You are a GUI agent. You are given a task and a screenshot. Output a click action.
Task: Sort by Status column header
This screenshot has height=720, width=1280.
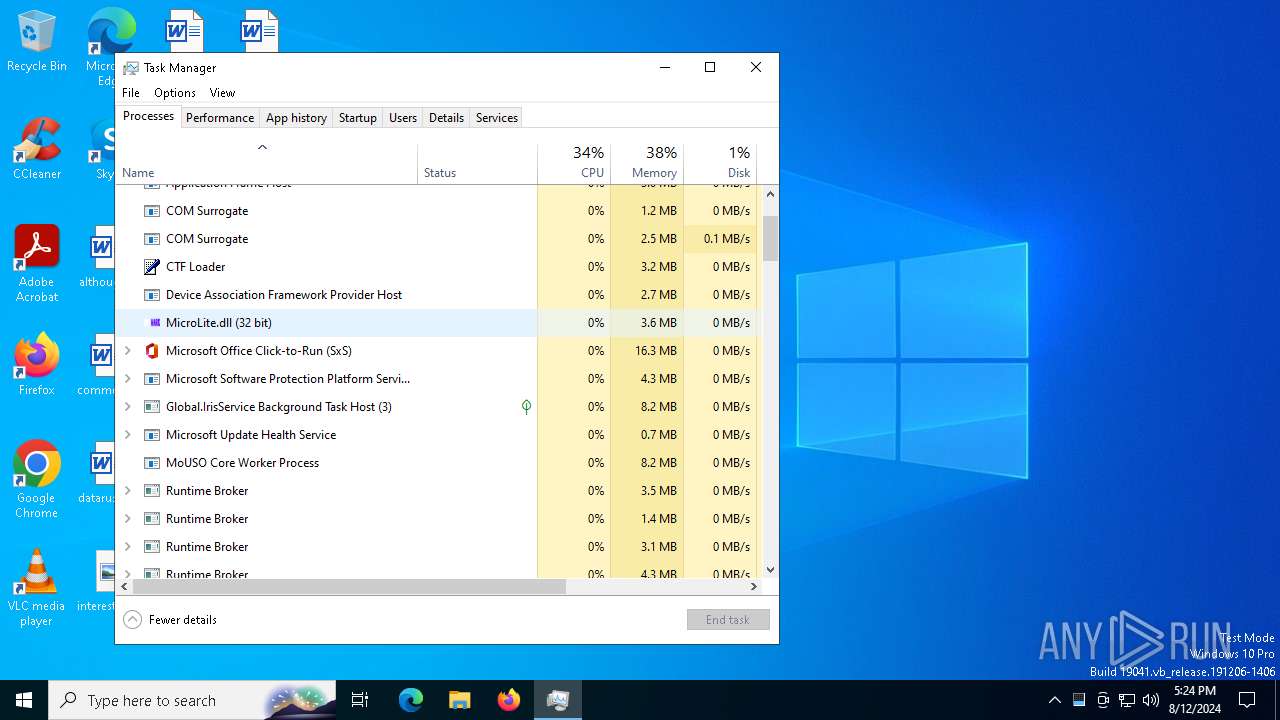(x=478, y=164)
